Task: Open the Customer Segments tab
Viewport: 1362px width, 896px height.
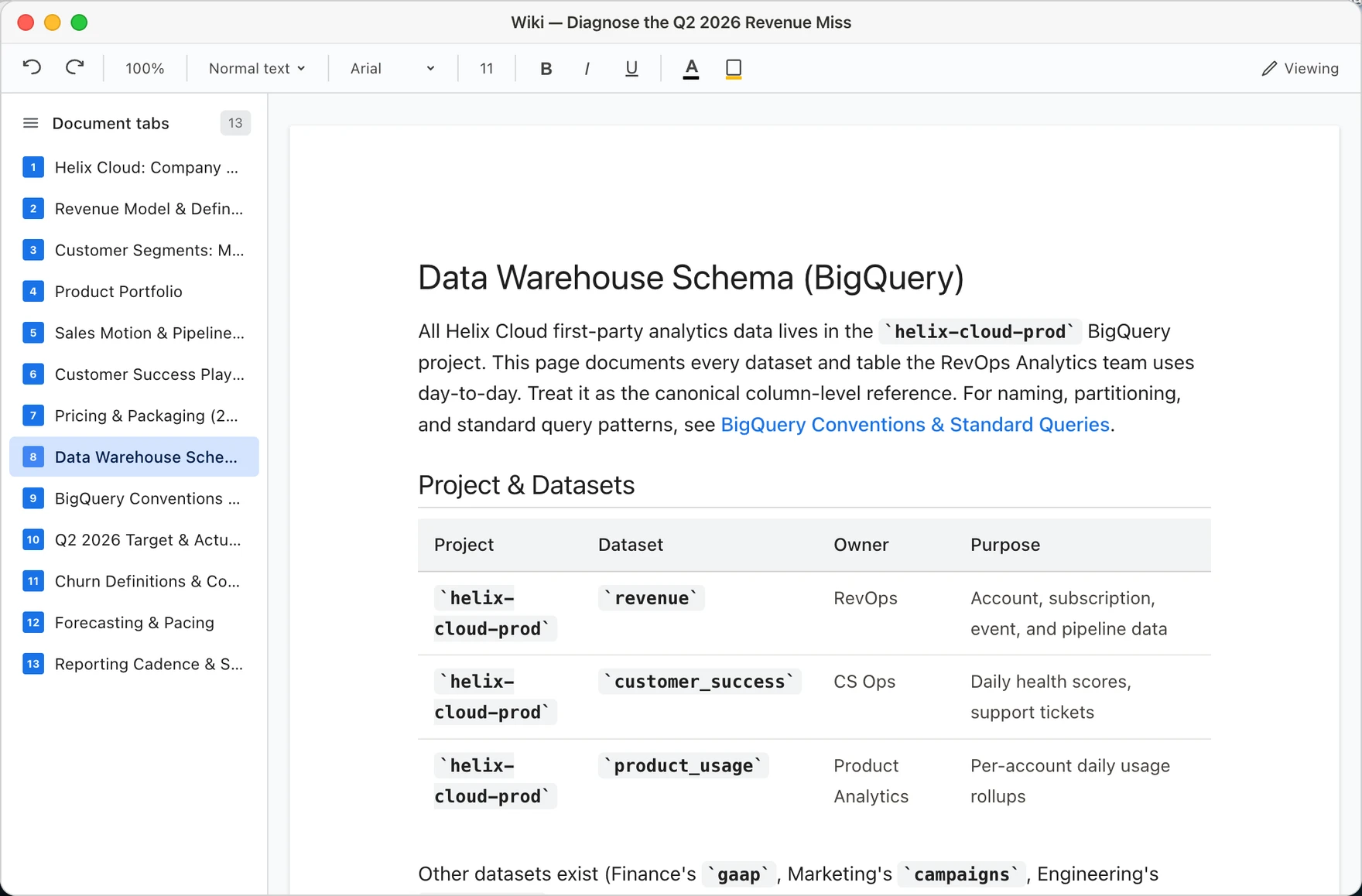Action: 134,250
